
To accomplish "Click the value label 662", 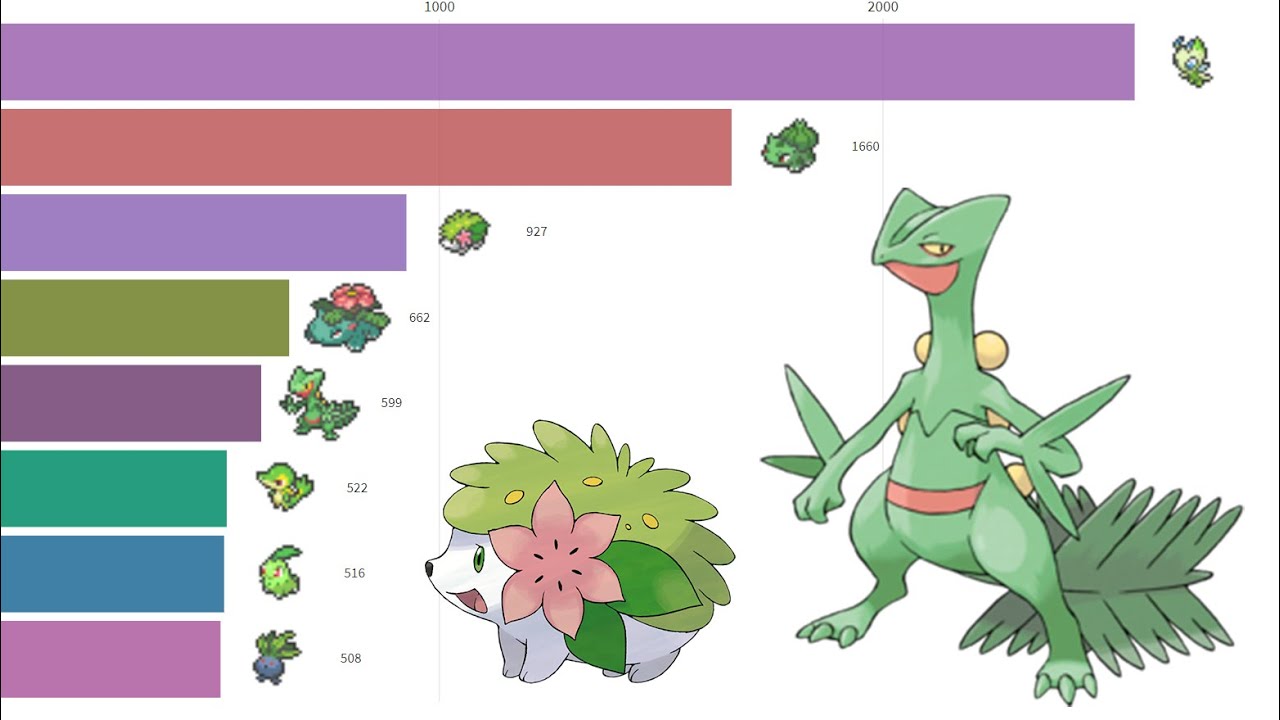I will [x=419, y=318].
